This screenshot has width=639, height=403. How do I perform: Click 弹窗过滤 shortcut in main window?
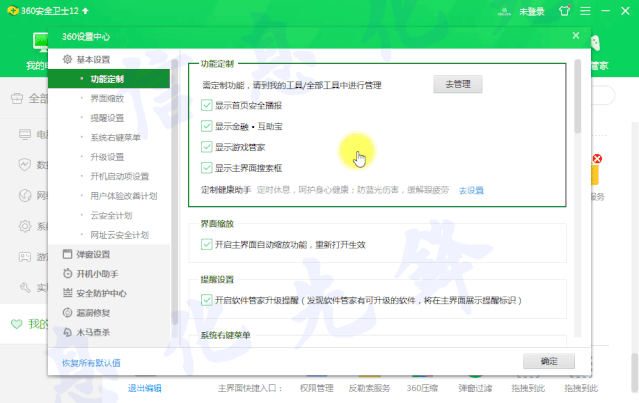click(475, 388)
